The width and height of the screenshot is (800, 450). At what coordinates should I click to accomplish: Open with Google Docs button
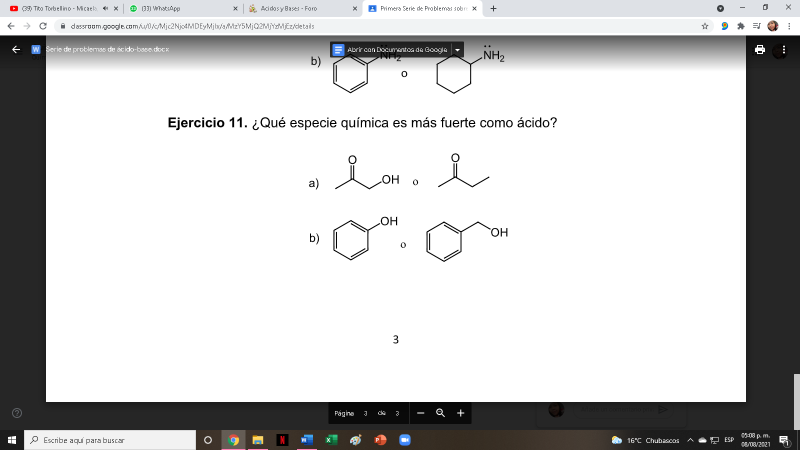(x=390, y=49)
